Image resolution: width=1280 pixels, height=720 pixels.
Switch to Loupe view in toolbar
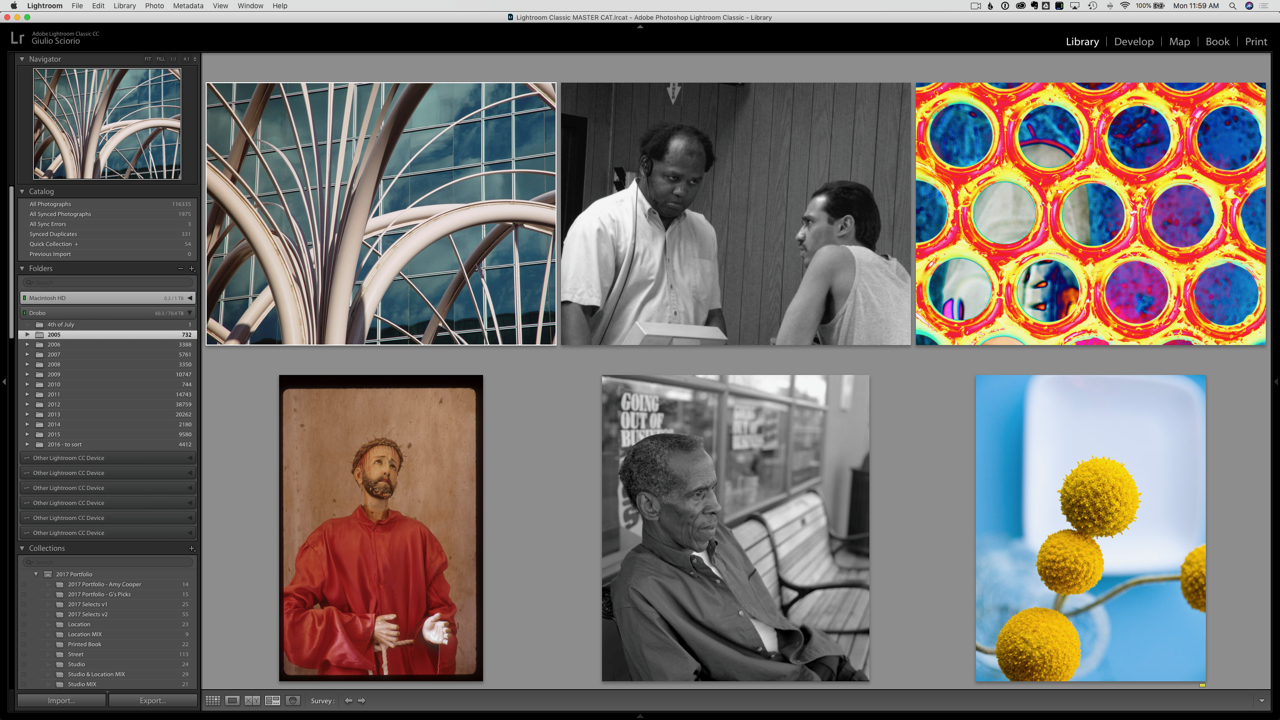point(232,701)
